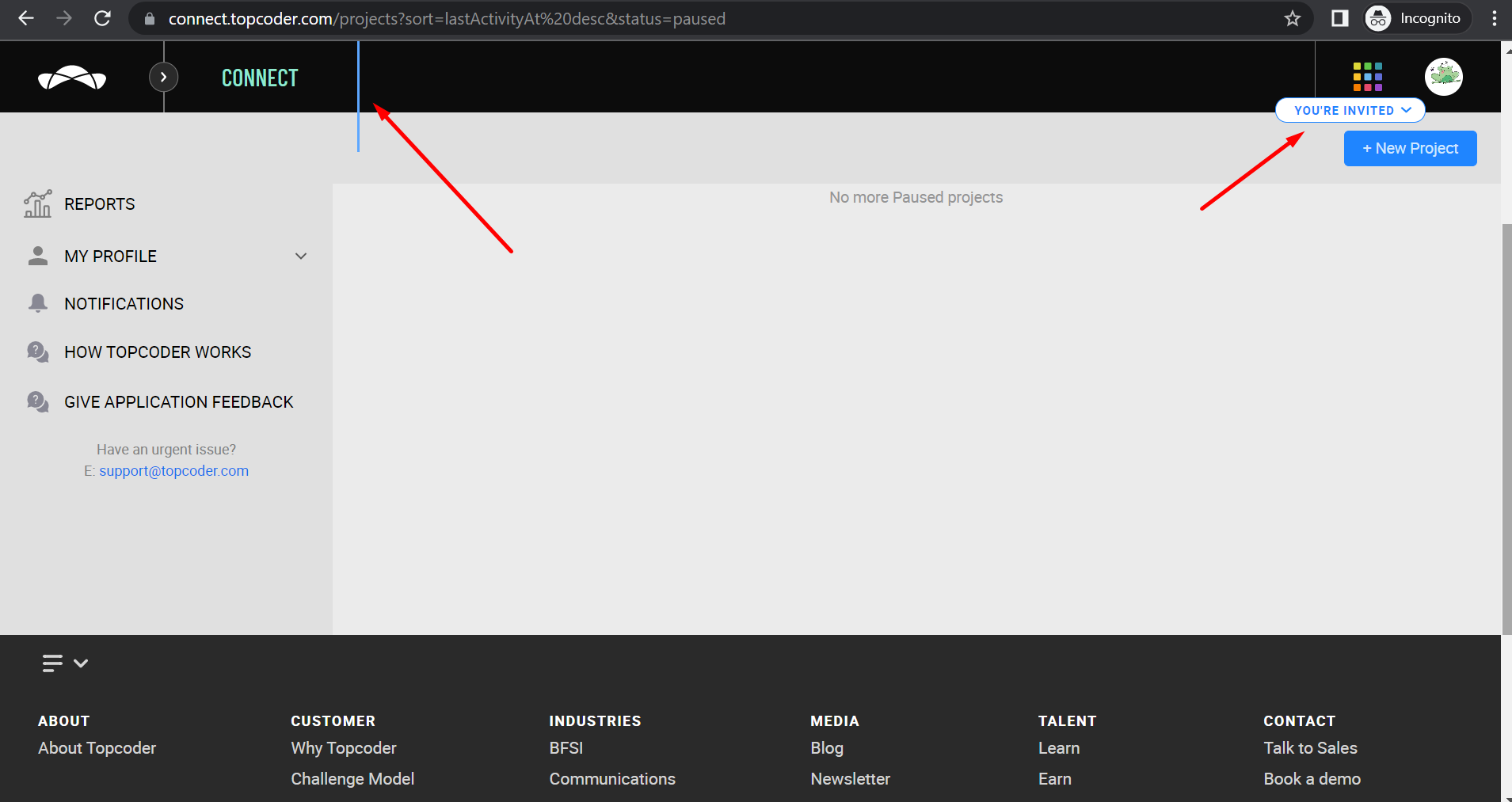Click the ABOUT footer heading
The image size is (1512, 802).
pos(64,721)
